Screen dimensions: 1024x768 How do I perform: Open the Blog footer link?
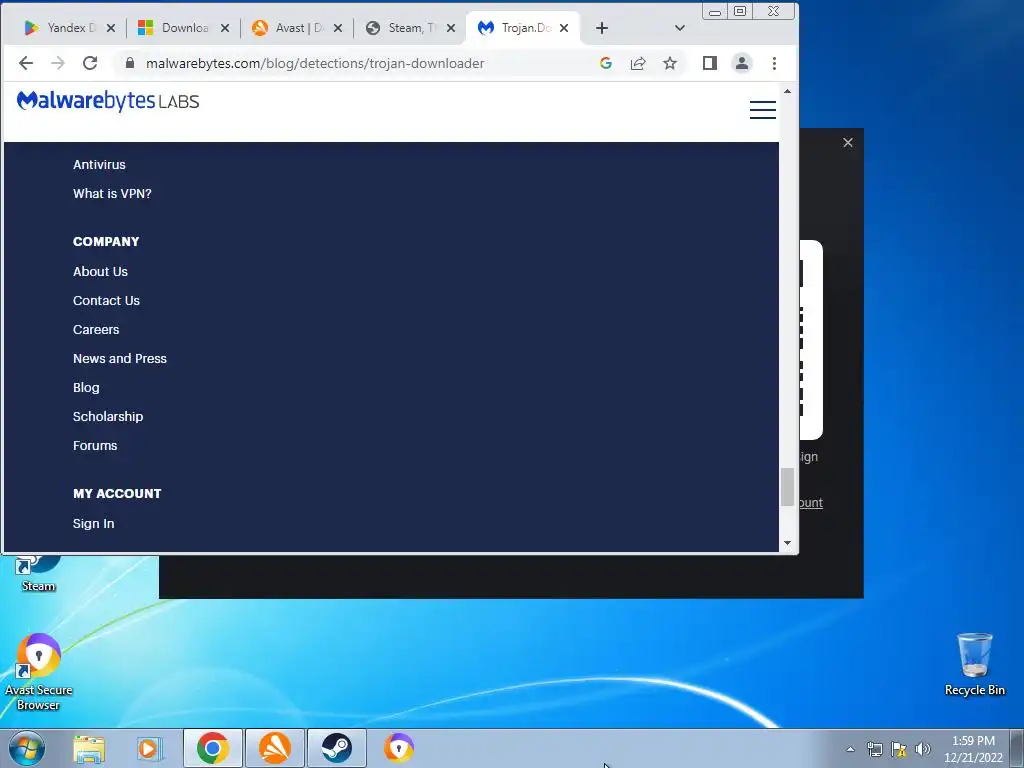[86, 387]
